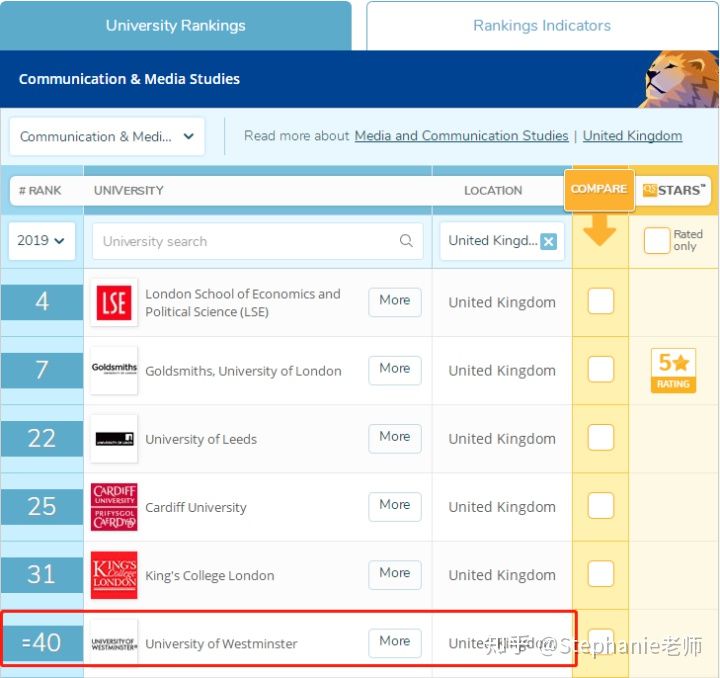Open University of Leeds link
Viewport: 720px width, 678px height.
tap(201, 439)
